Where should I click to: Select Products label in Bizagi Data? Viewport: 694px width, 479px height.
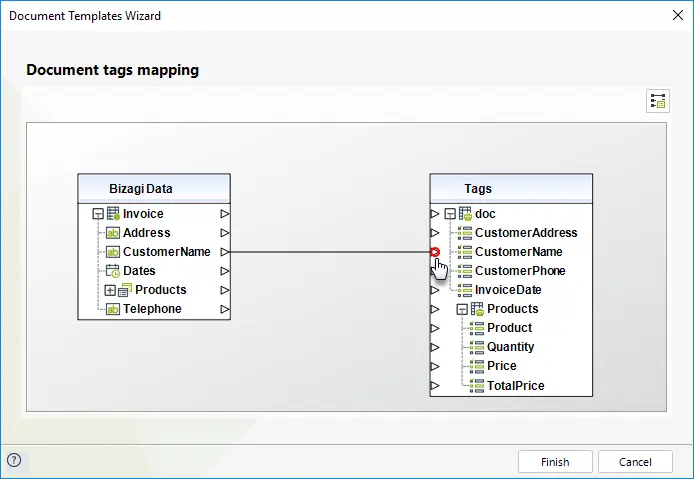click(x=161, y=290)
